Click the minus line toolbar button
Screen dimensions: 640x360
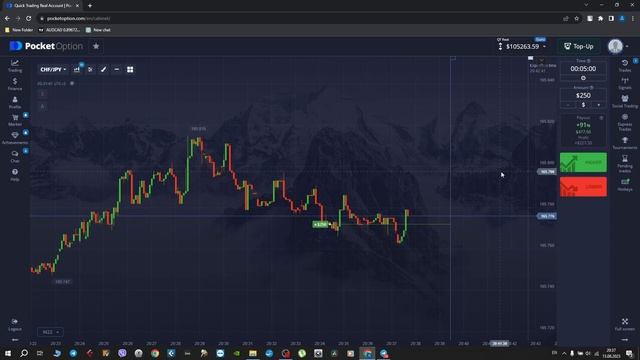coord(117,69)
